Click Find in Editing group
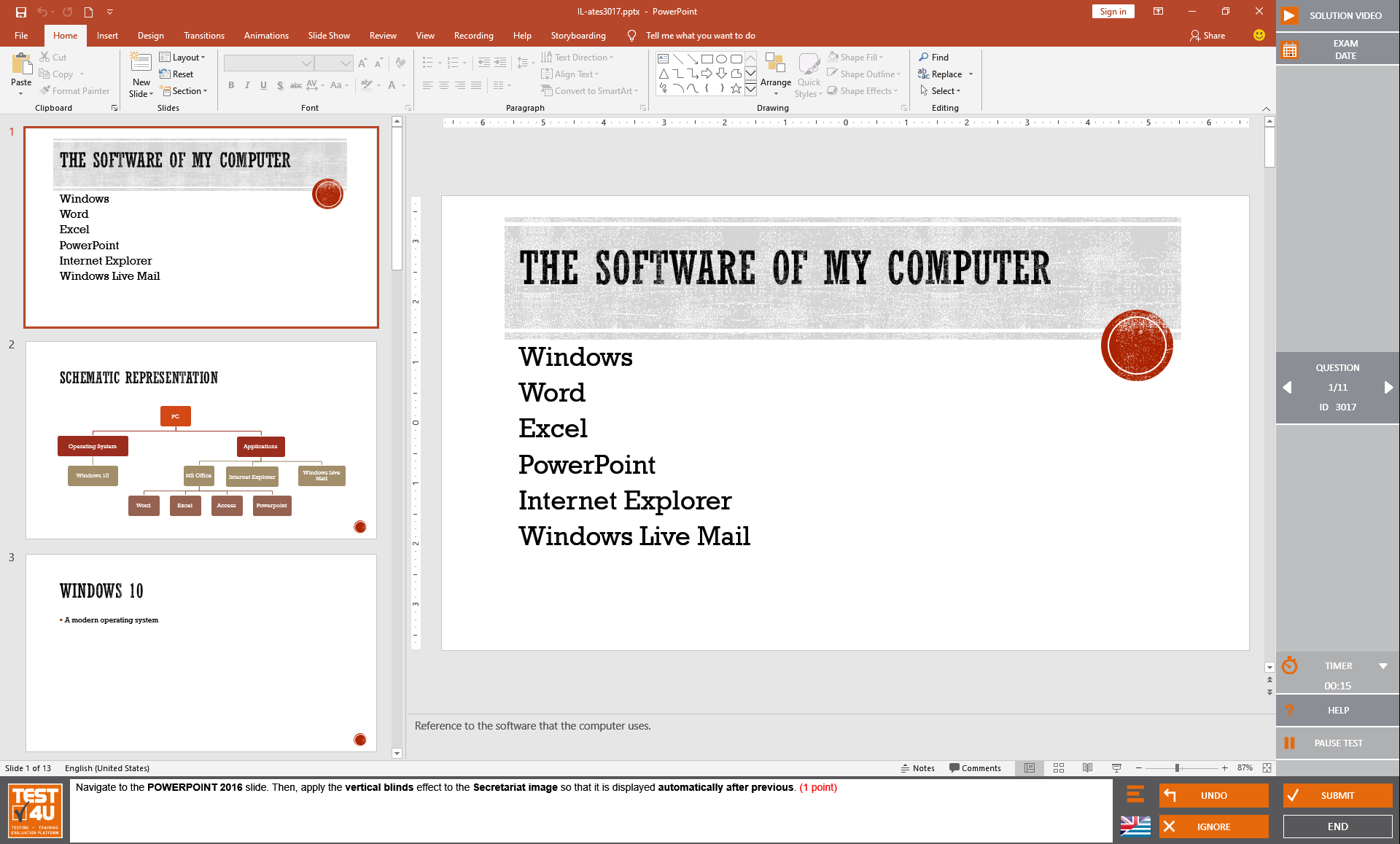The height and width of the screenshot is (844, 1400). pos(934,58)
